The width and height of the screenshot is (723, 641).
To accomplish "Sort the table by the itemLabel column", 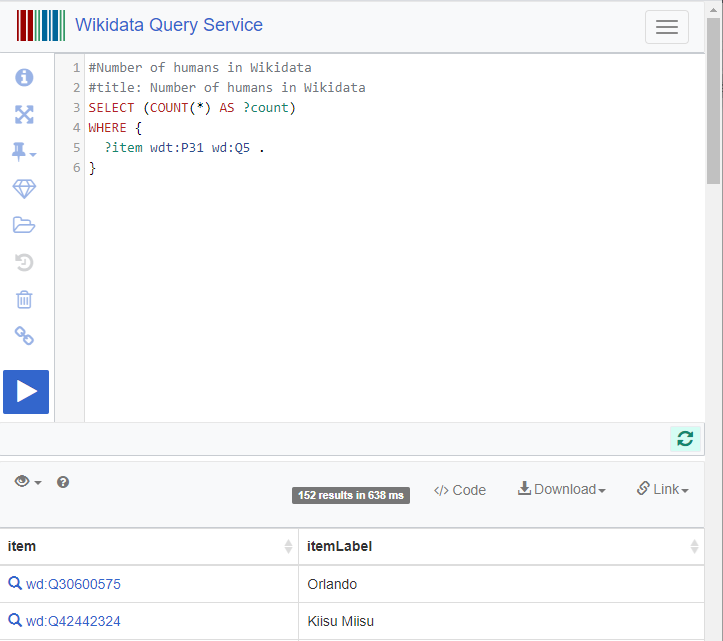I will coord(501,546).
